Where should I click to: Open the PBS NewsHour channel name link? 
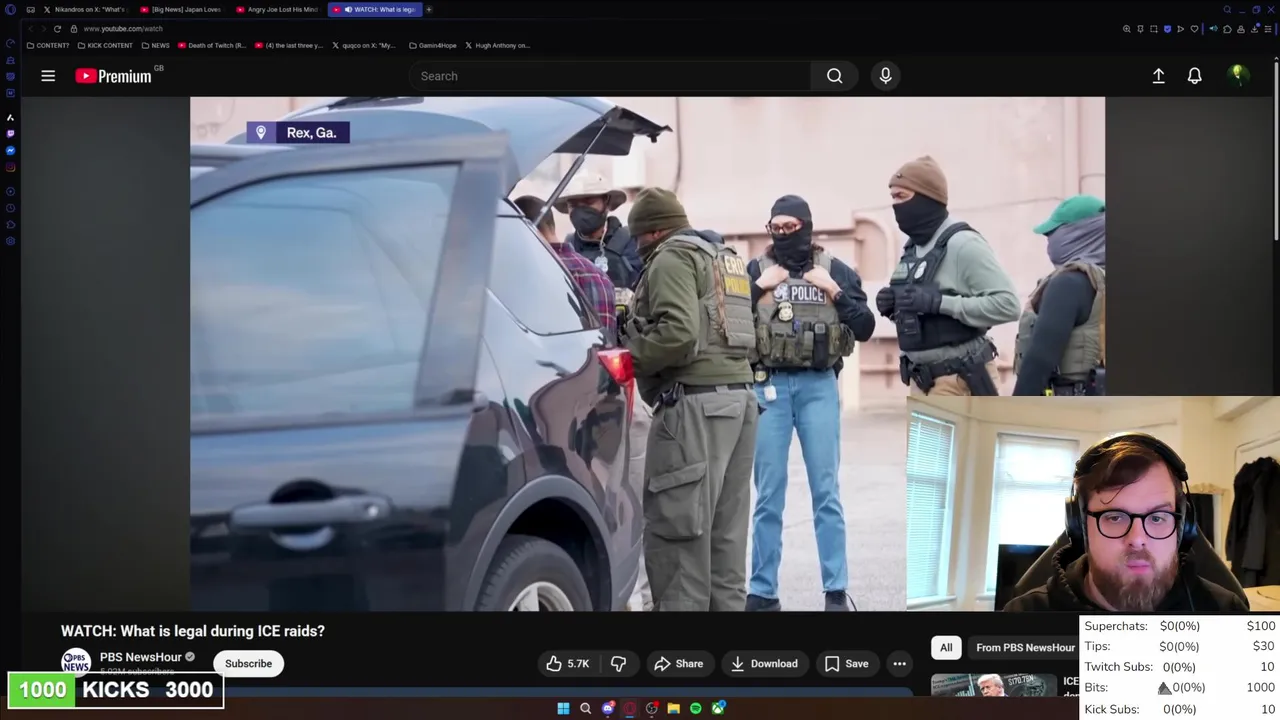point(140,657)
